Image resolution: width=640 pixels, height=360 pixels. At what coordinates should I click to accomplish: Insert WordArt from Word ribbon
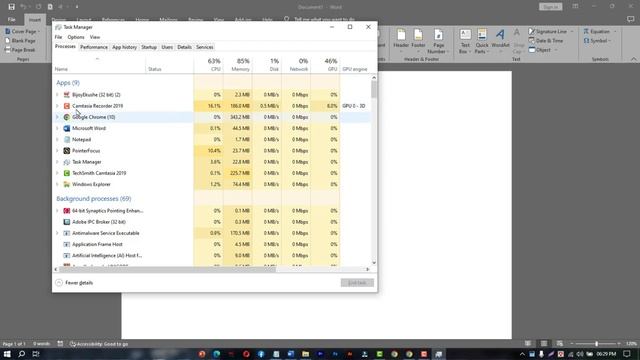(x=500, y=41)
